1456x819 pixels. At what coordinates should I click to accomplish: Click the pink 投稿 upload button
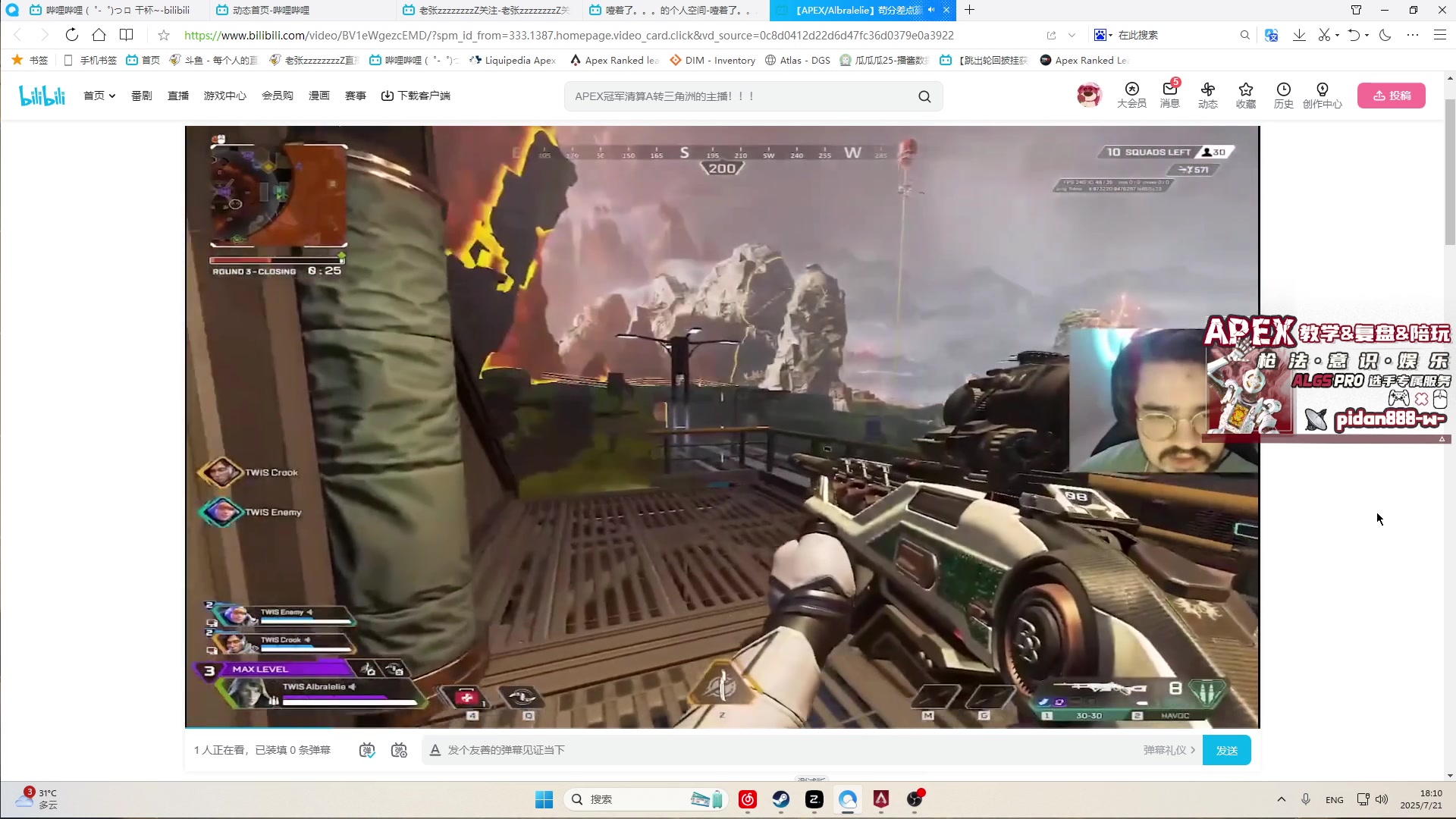point(1392,96)
